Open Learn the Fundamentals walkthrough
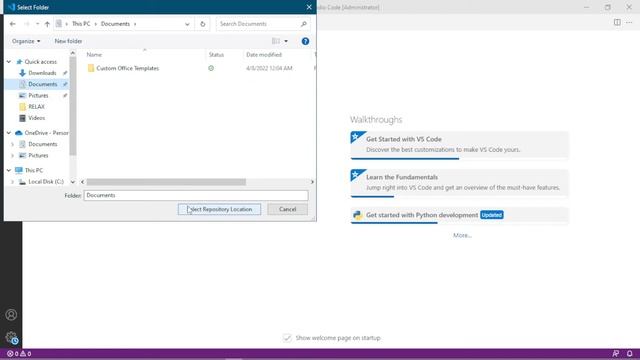This screenshot has height=360, width=640. coord(459,182)
